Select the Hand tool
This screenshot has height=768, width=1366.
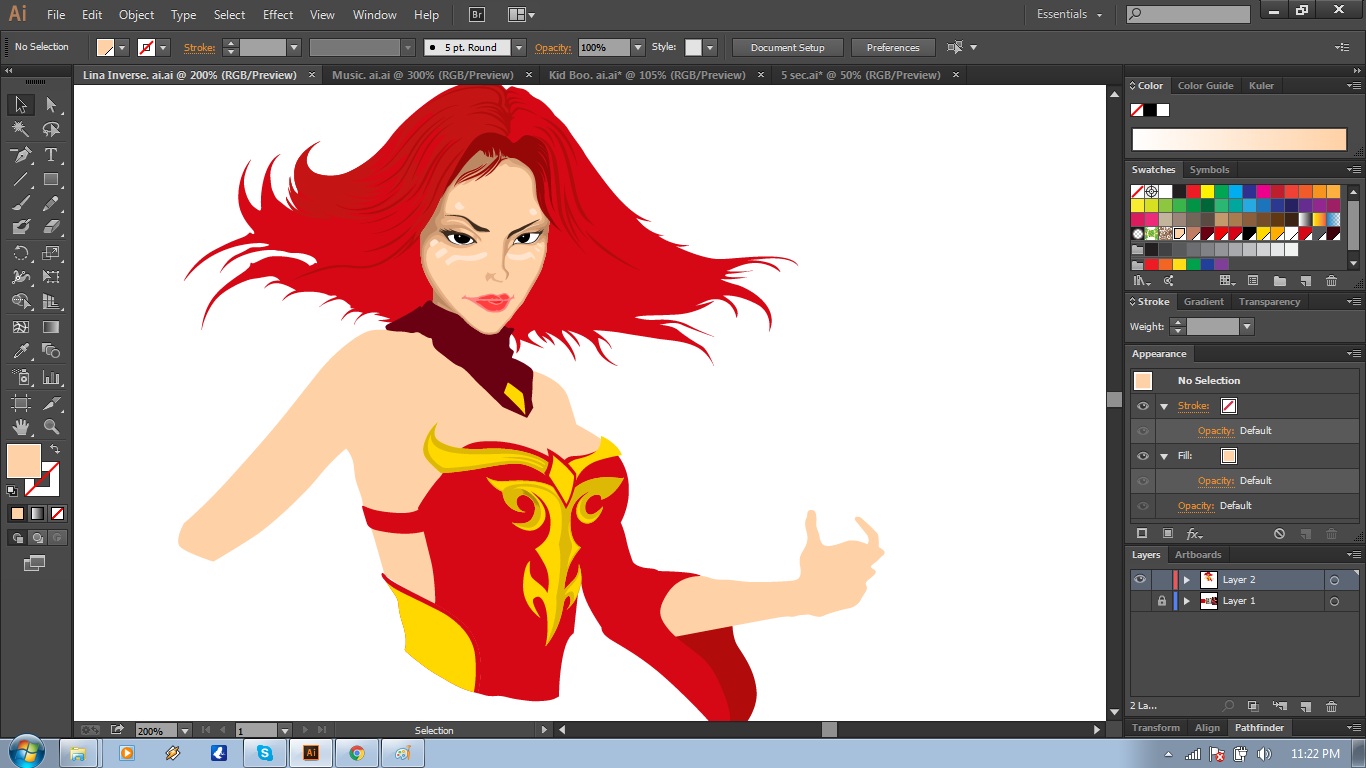tap(21, 427)
